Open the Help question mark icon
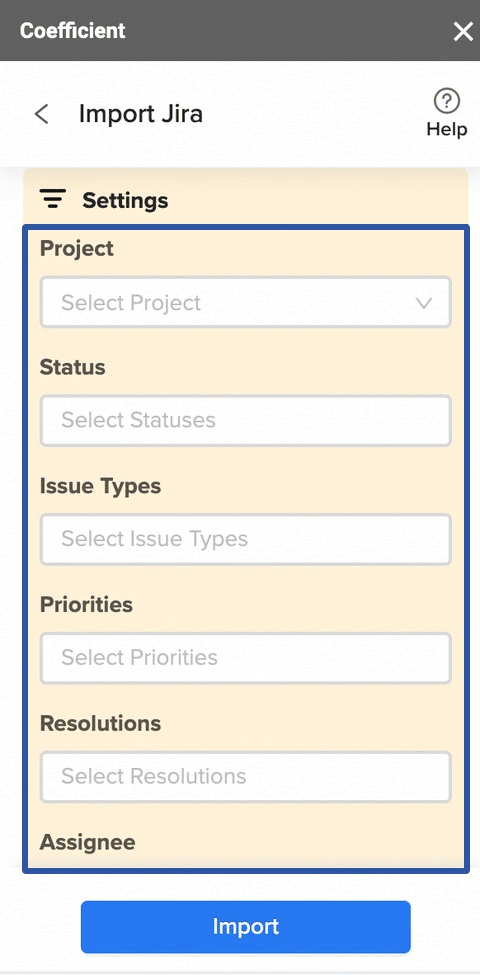This screenshot has height=975, width=480. coord(446,101)
